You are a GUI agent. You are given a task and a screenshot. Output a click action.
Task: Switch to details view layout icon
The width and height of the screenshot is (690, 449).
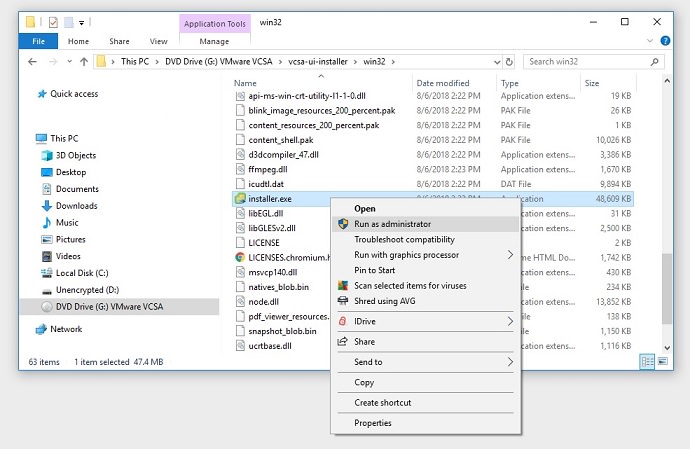click(647, 362)
